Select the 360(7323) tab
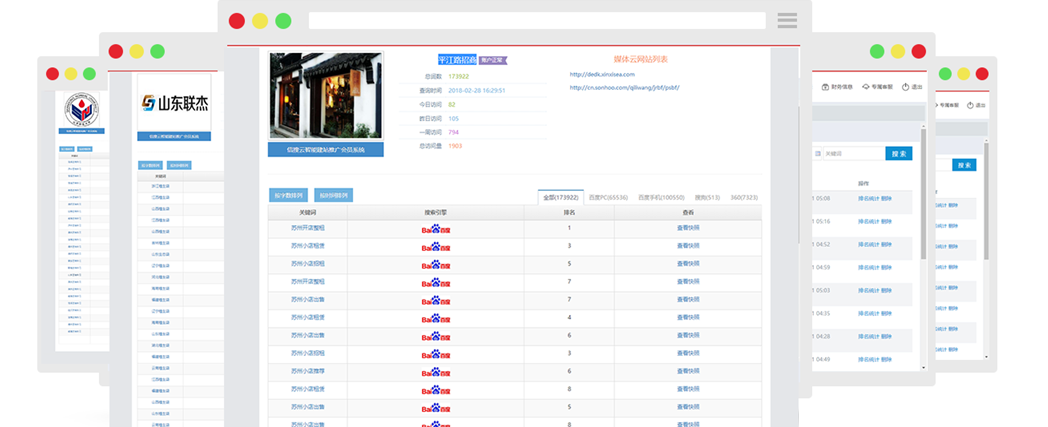 pyautogui.click(x=744, y=198)
